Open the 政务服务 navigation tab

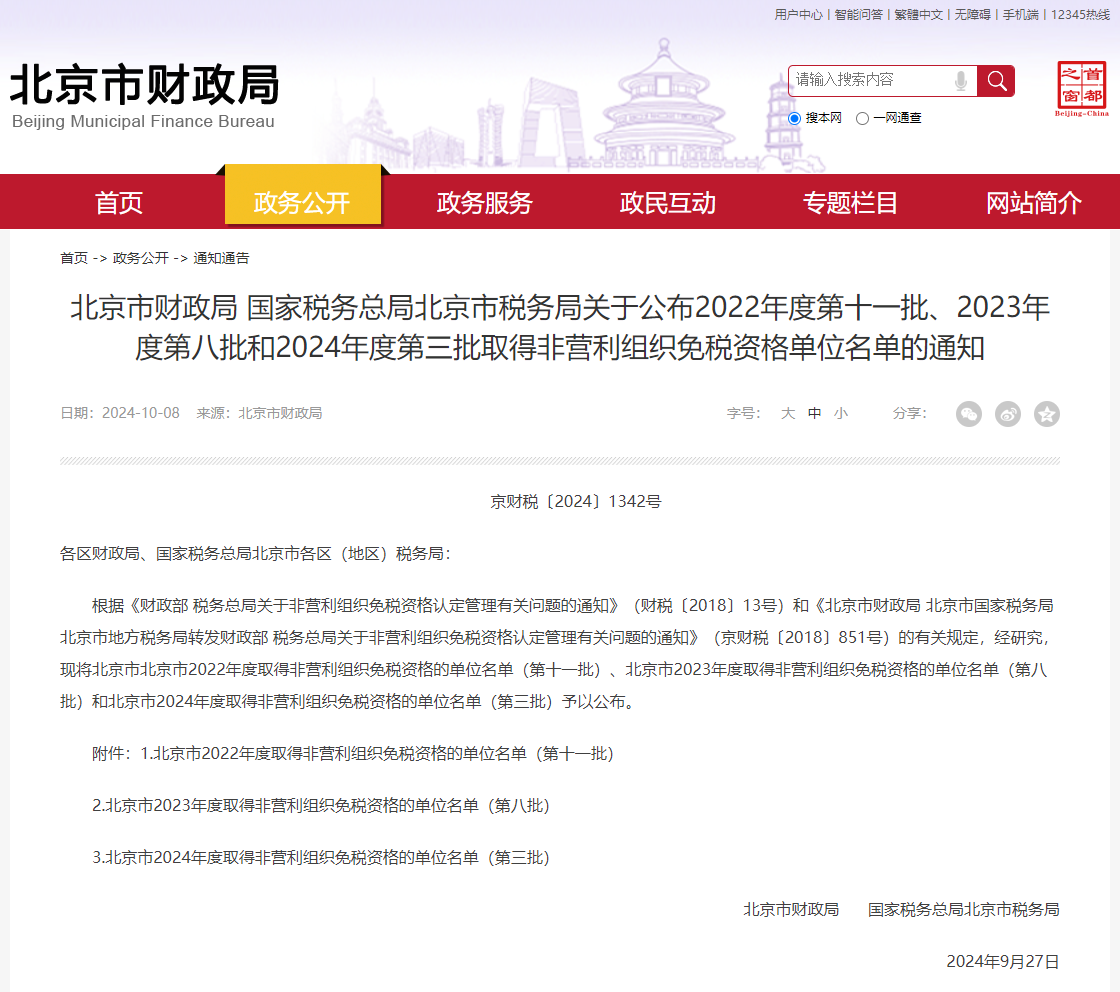click(484, 203)
